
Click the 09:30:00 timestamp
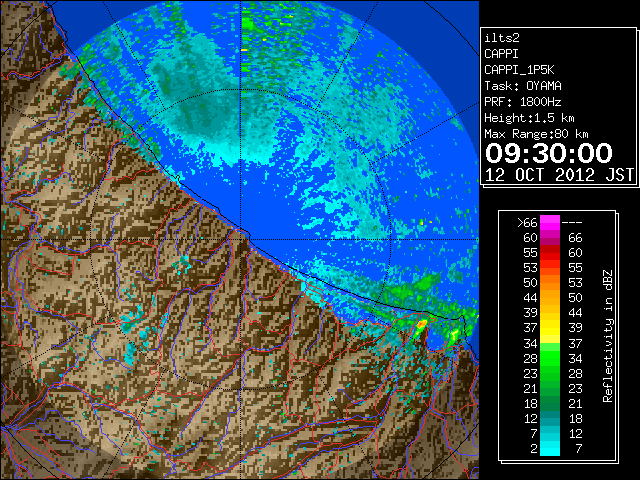click(549, 153)
